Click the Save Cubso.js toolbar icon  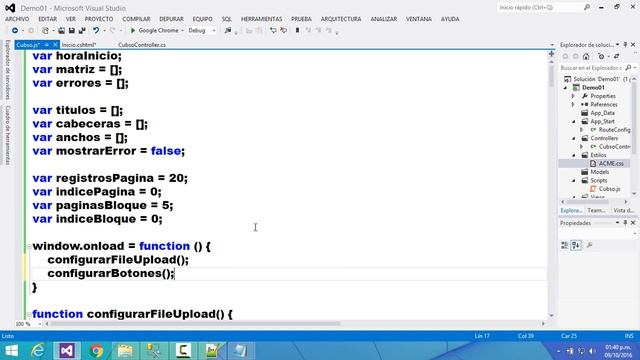pos(71,31)
